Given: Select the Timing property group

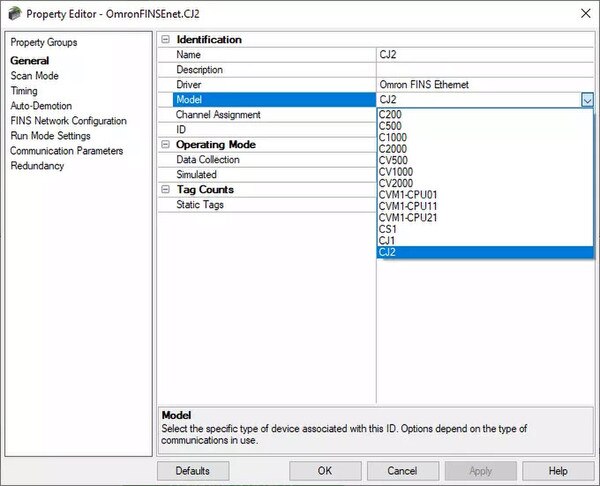Looking at the screenshot, I should click(x=24, y=91).
